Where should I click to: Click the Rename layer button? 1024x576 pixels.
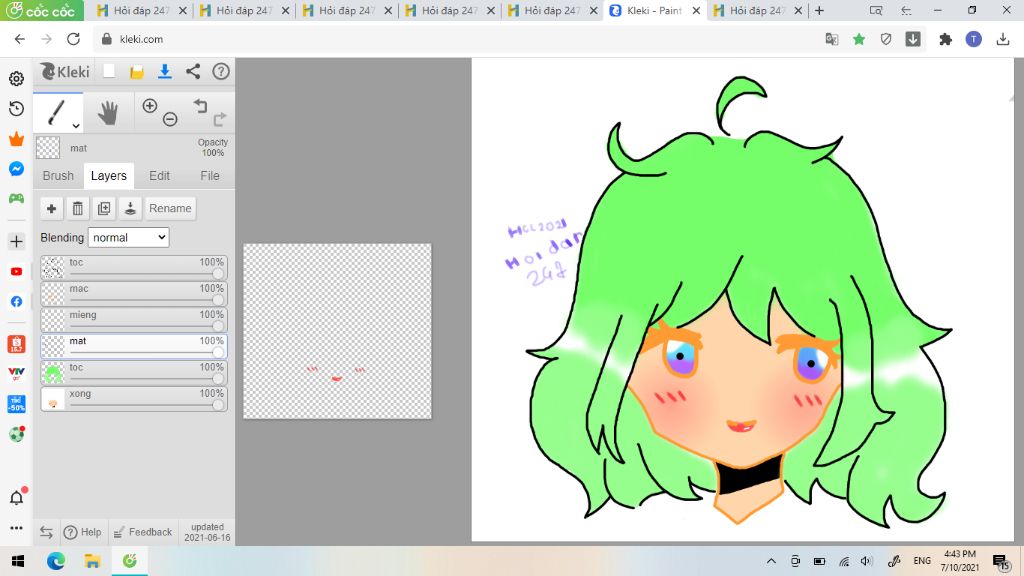pos(170,208)
